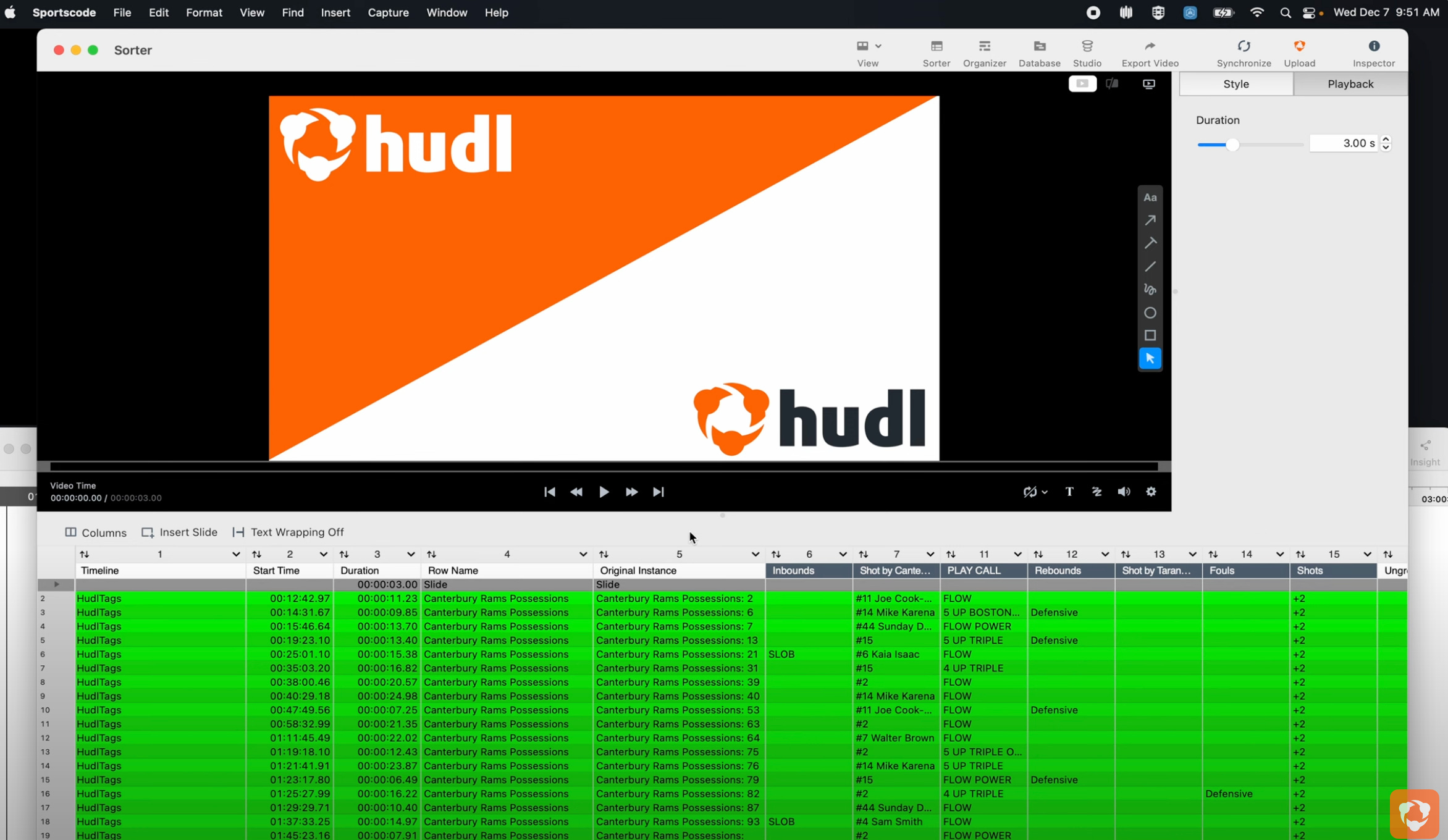Open the Database window

click(1039, 52)
